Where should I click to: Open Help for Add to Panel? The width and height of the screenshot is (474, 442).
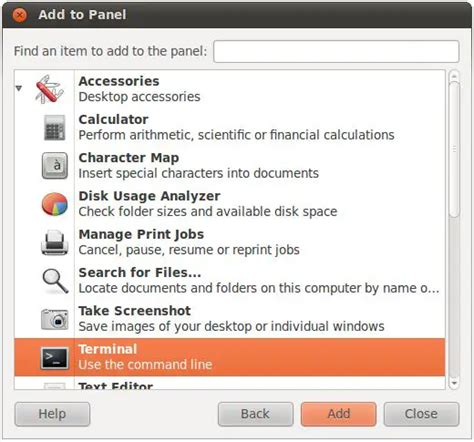52,414
